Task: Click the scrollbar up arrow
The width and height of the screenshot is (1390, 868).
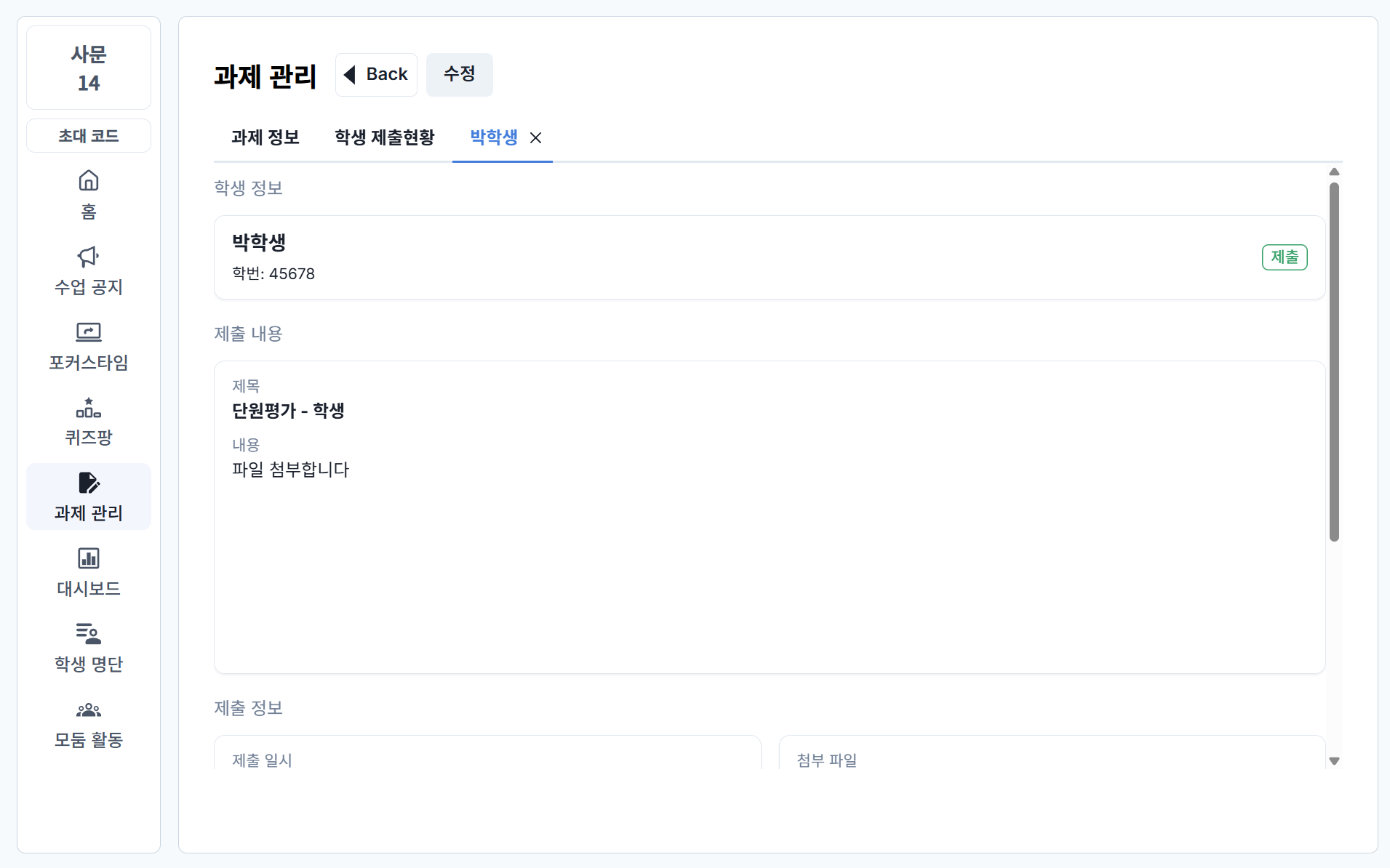Action: [x=1334, y=172]
